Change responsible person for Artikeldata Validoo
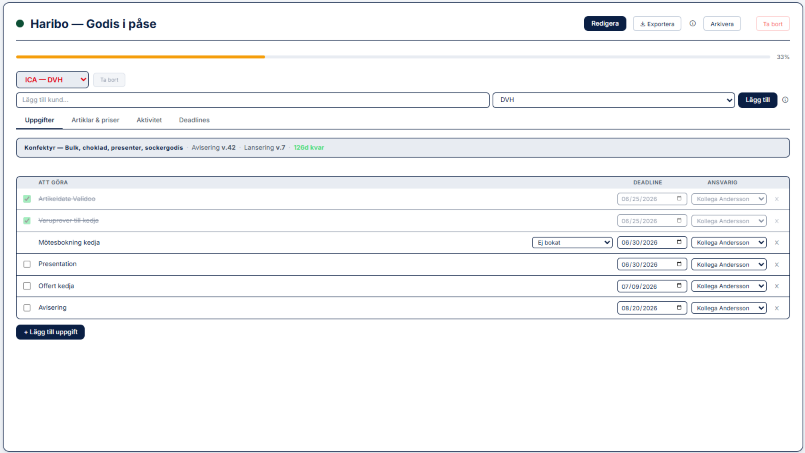This screenshot has height=453, width=805. [729, 199]
